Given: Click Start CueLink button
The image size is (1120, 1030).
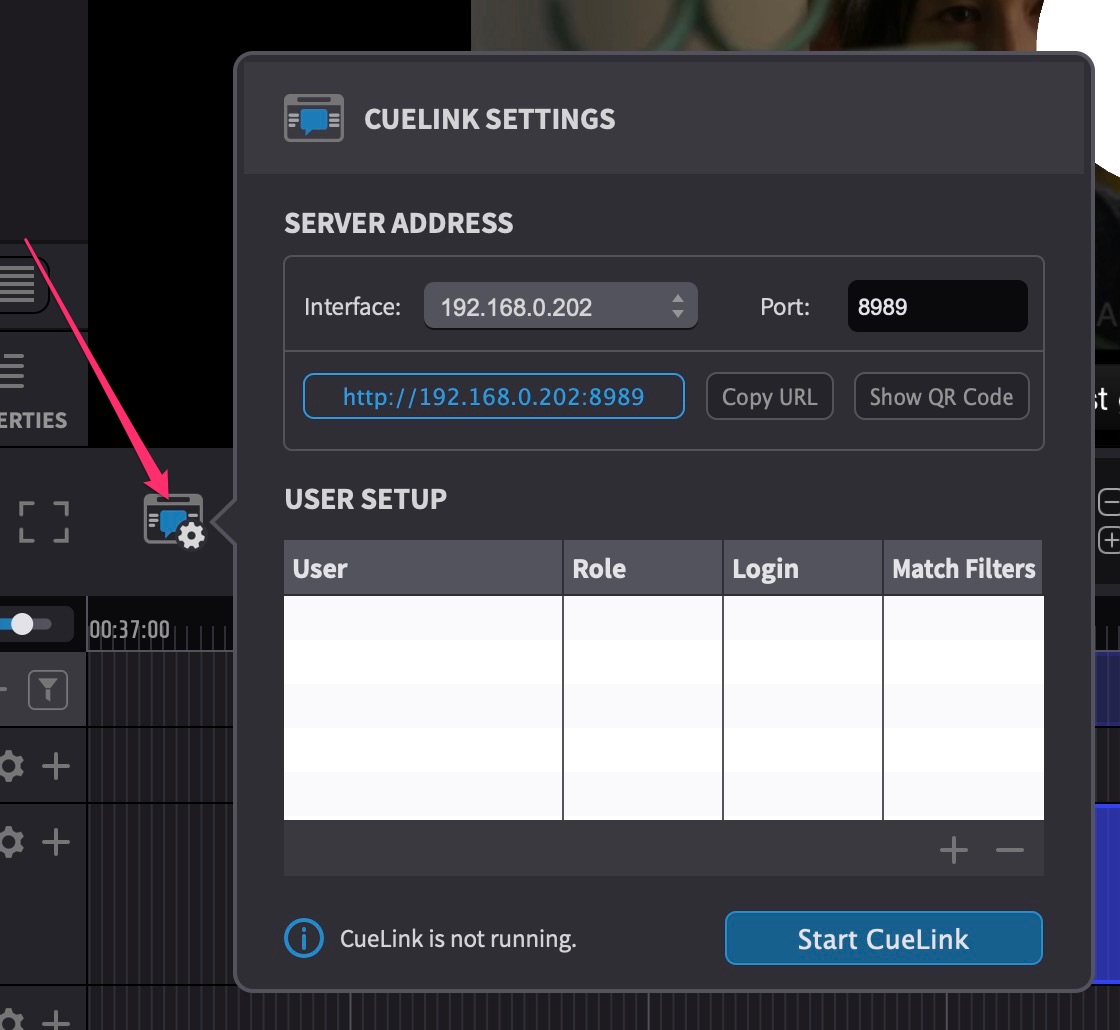Looking at the screenshot, I should click(x=884, y=939).
